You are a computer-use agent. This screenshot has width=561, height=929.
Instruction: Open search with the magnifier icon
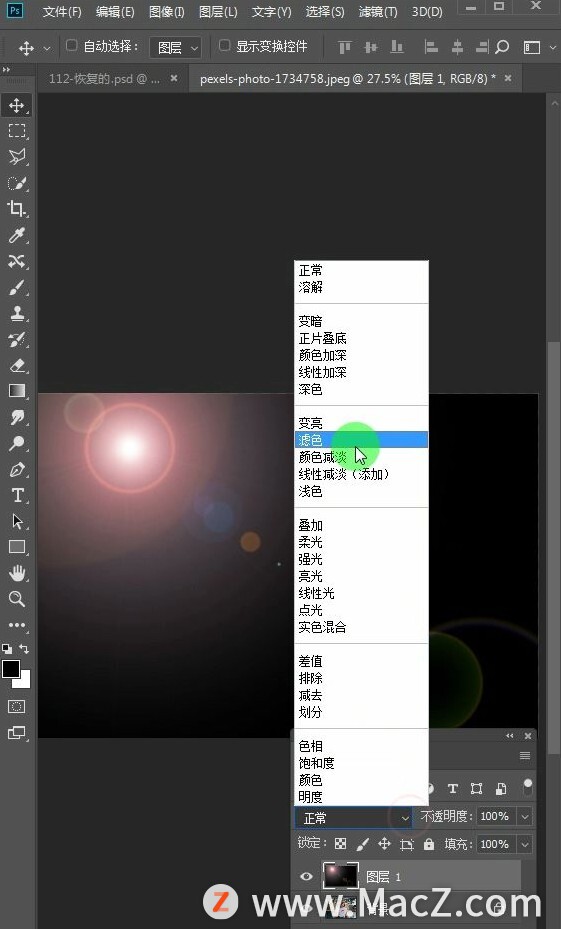click(502, 47)
